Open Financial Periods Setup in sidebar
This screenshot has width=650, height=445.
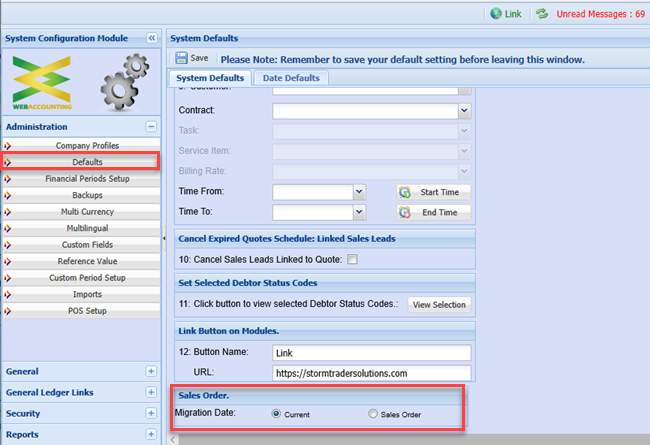click(87, 179)
